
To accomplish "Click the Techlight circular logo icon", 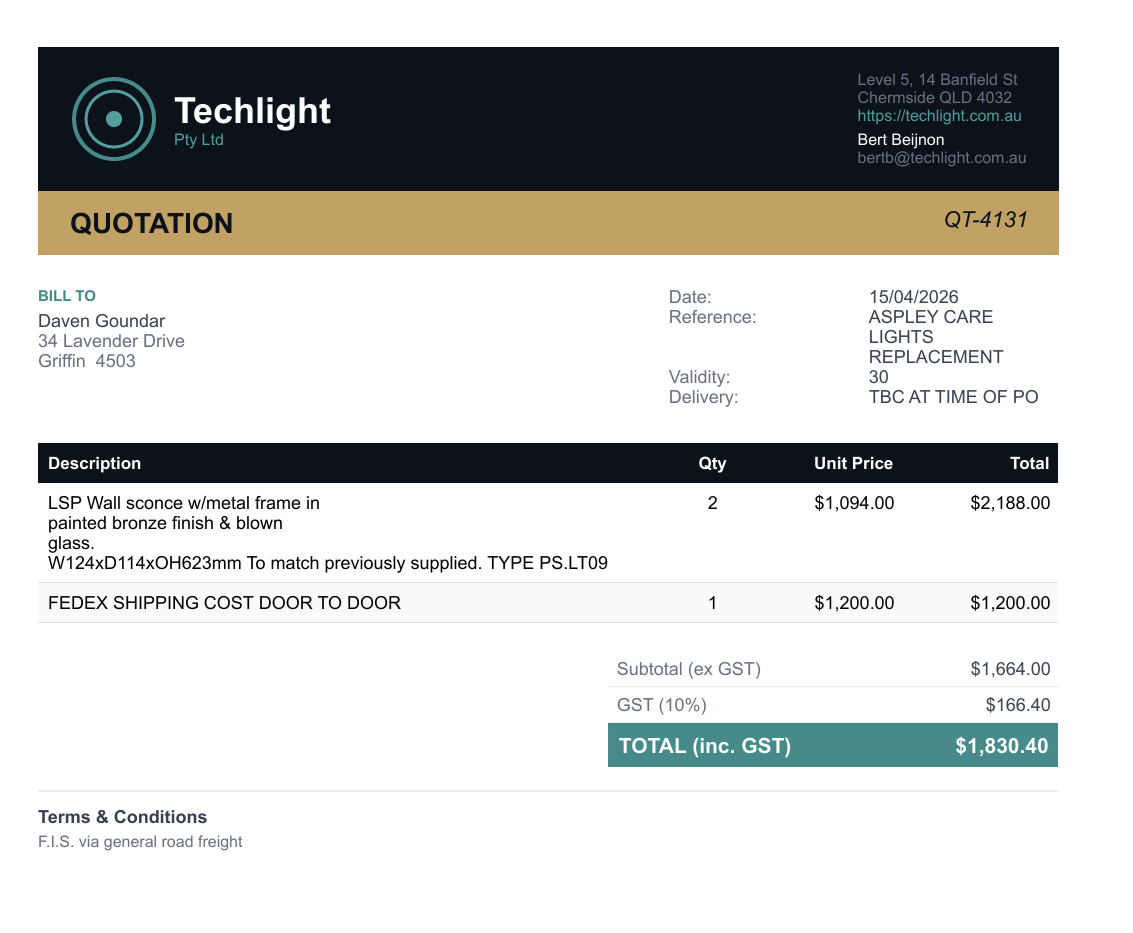I will [x=114, y=119].
